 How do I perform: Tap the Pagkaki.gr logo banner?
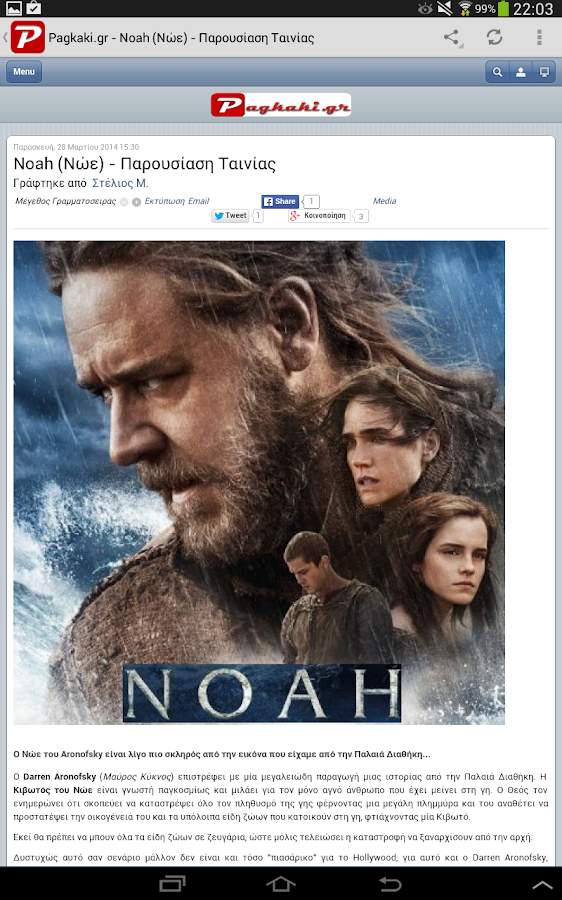281,105
